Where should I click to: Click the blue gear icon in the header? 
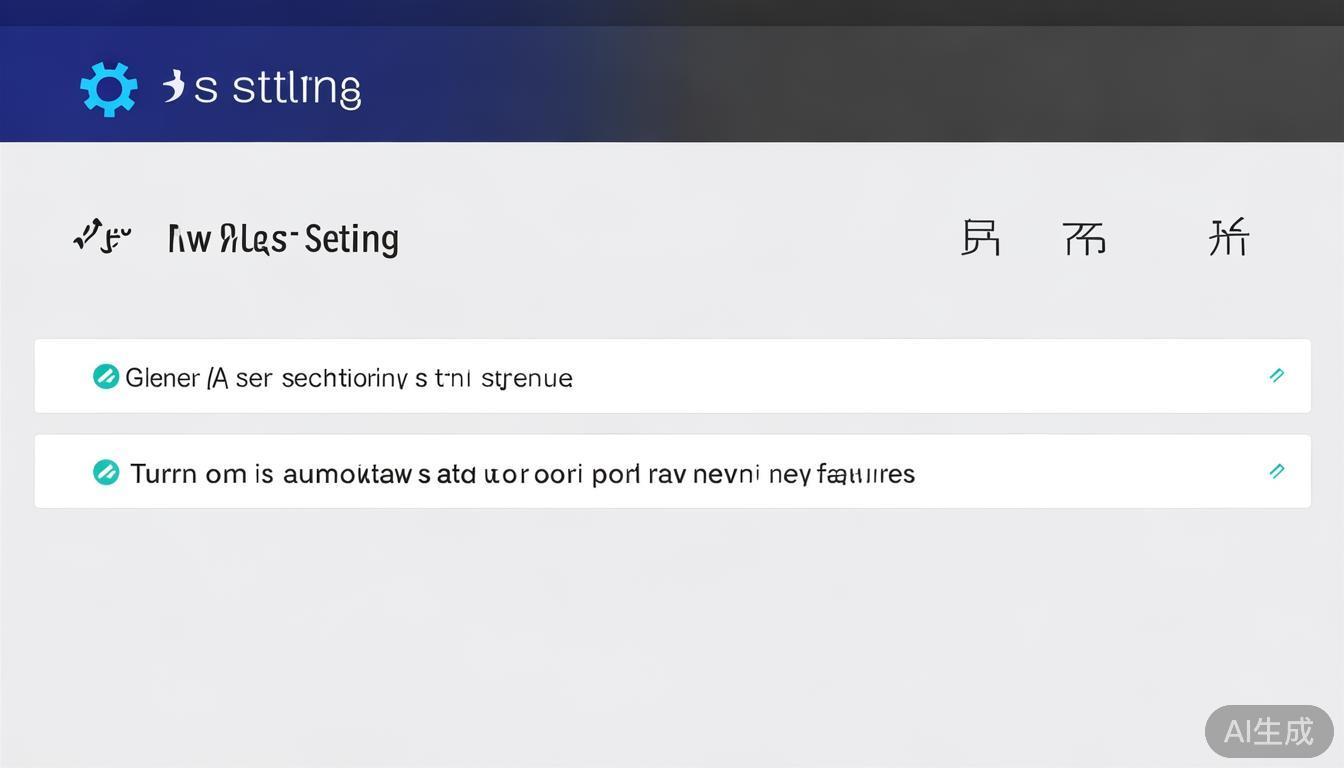tap(108, 89)
